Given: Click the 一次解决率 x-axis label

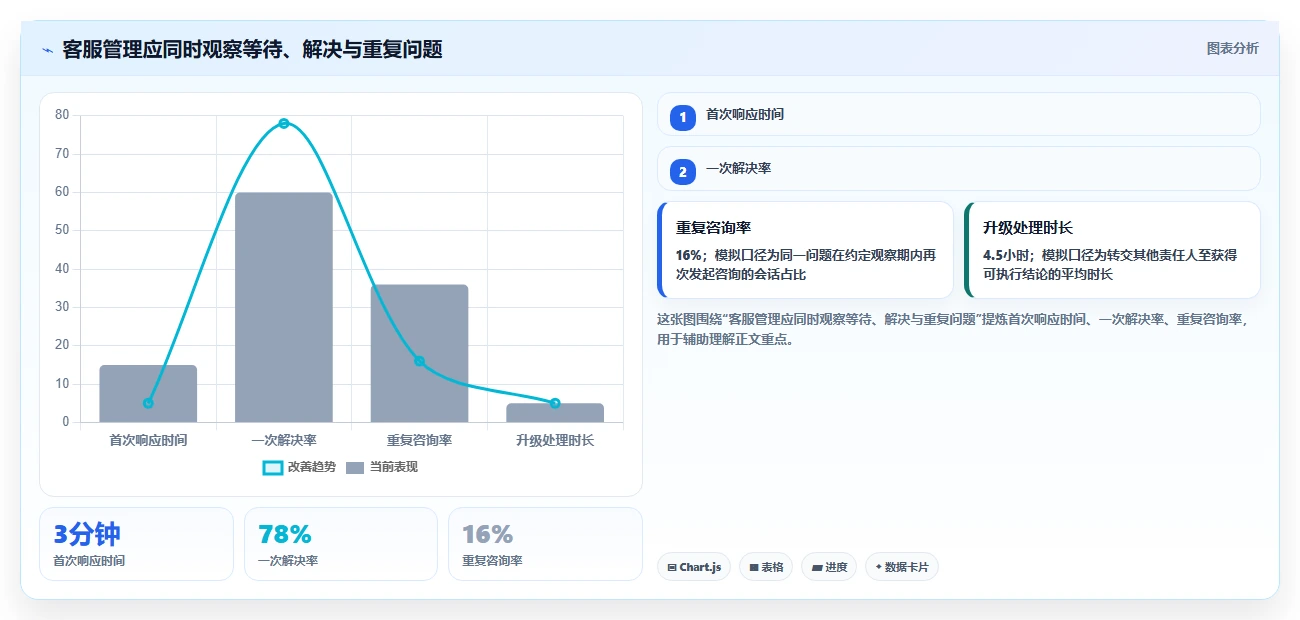Looking at the screenshot, I should click(x=284, y=440).
